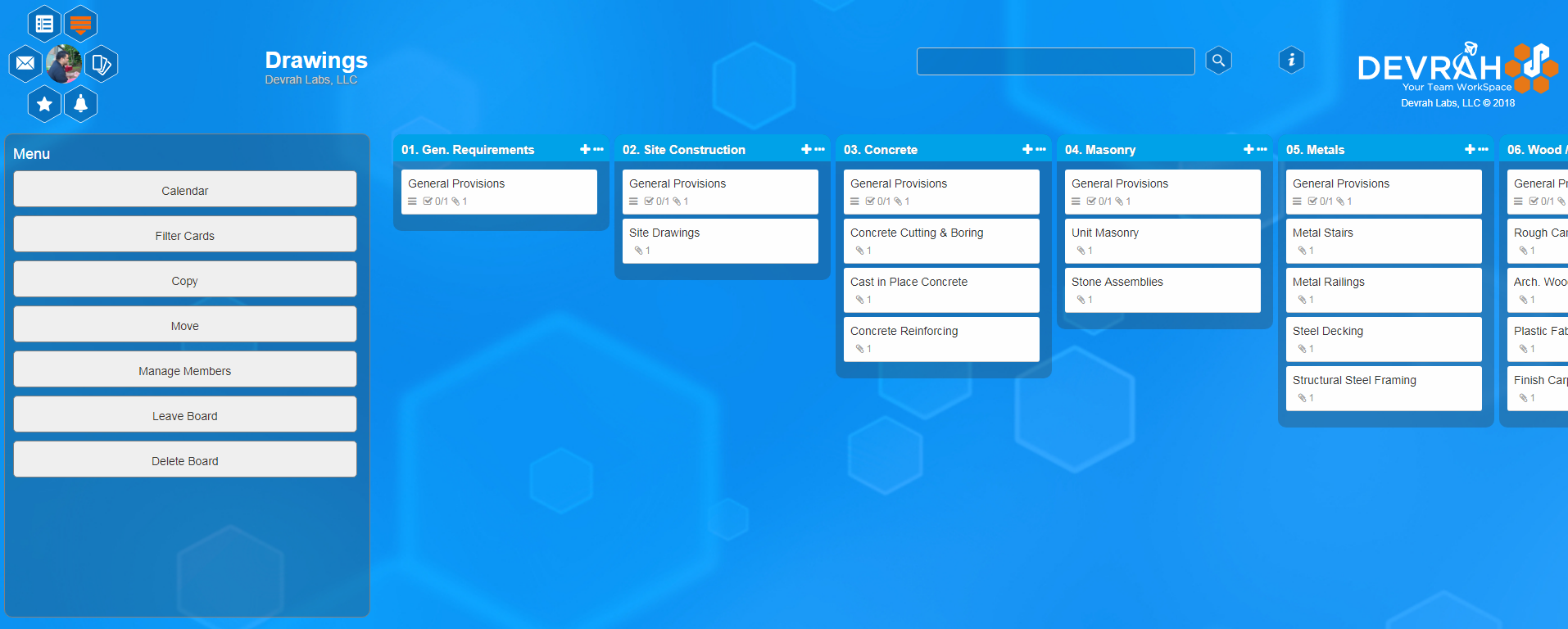
Task: Open options menu of 04. Masonry list
Action: pyautogui.click(x=1262, y=149)
